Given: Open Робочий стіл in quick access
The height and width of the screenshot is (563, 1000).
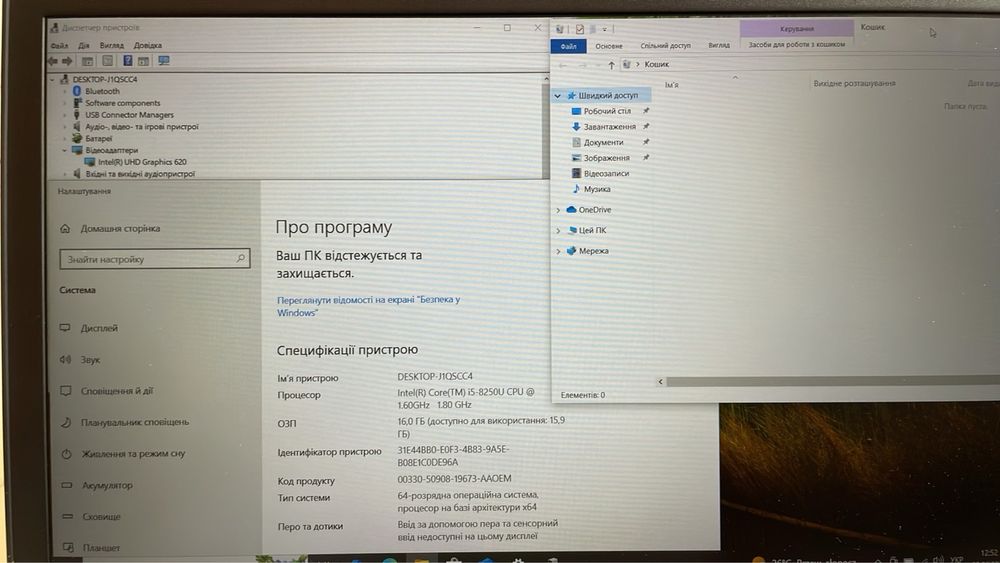Looking at the screenshot, I should click(x=607, y=111).
